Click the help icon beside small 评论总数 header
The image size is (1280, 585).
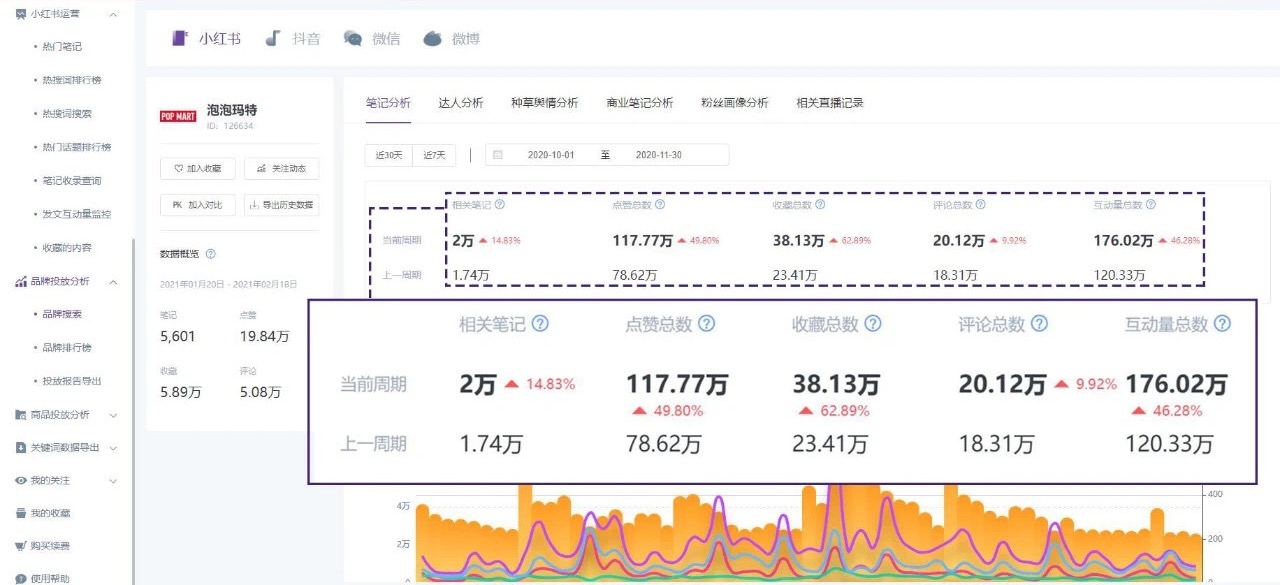tap(980, 204)
